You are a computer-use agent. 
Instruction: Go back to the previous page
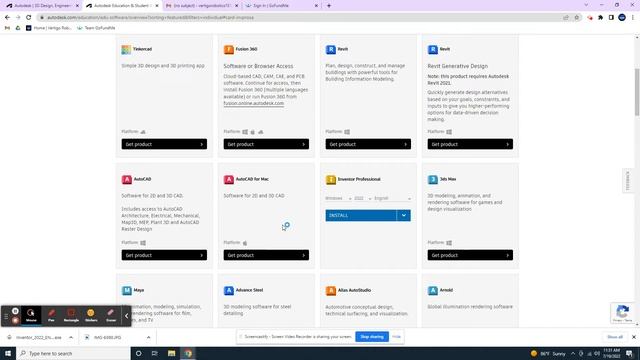7,18
